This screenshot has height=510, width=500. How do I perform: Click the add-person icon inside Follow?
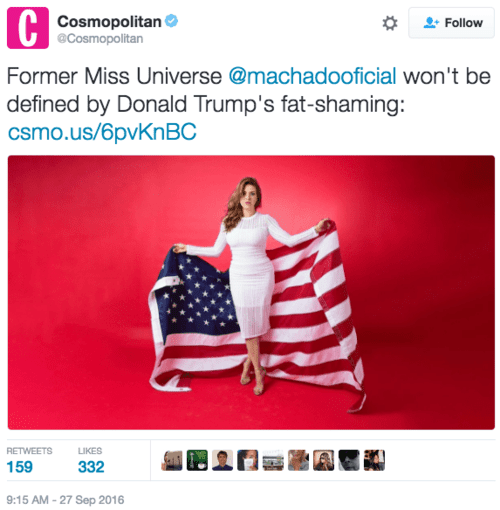click(x=431, y=23)
